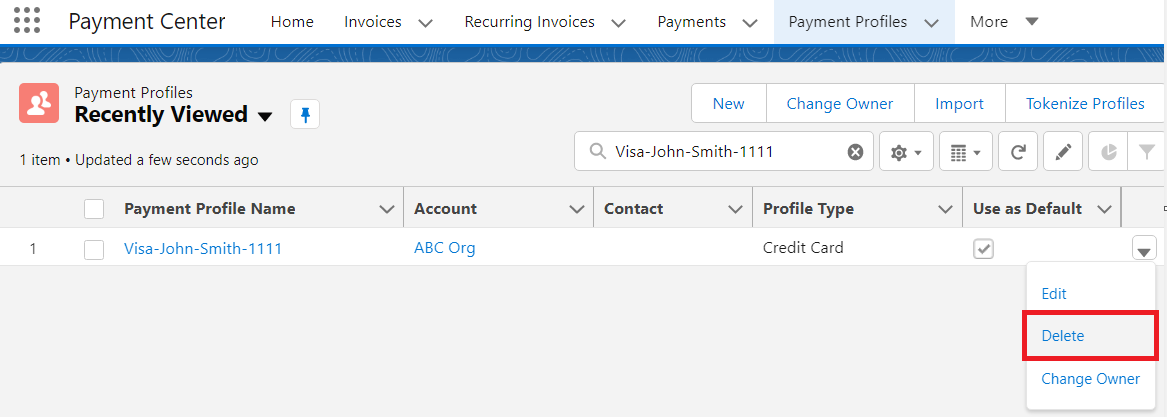Viewport: 1167px width, 417px height.
Task: Open the ABC Org account link
Action: (444, 248)
